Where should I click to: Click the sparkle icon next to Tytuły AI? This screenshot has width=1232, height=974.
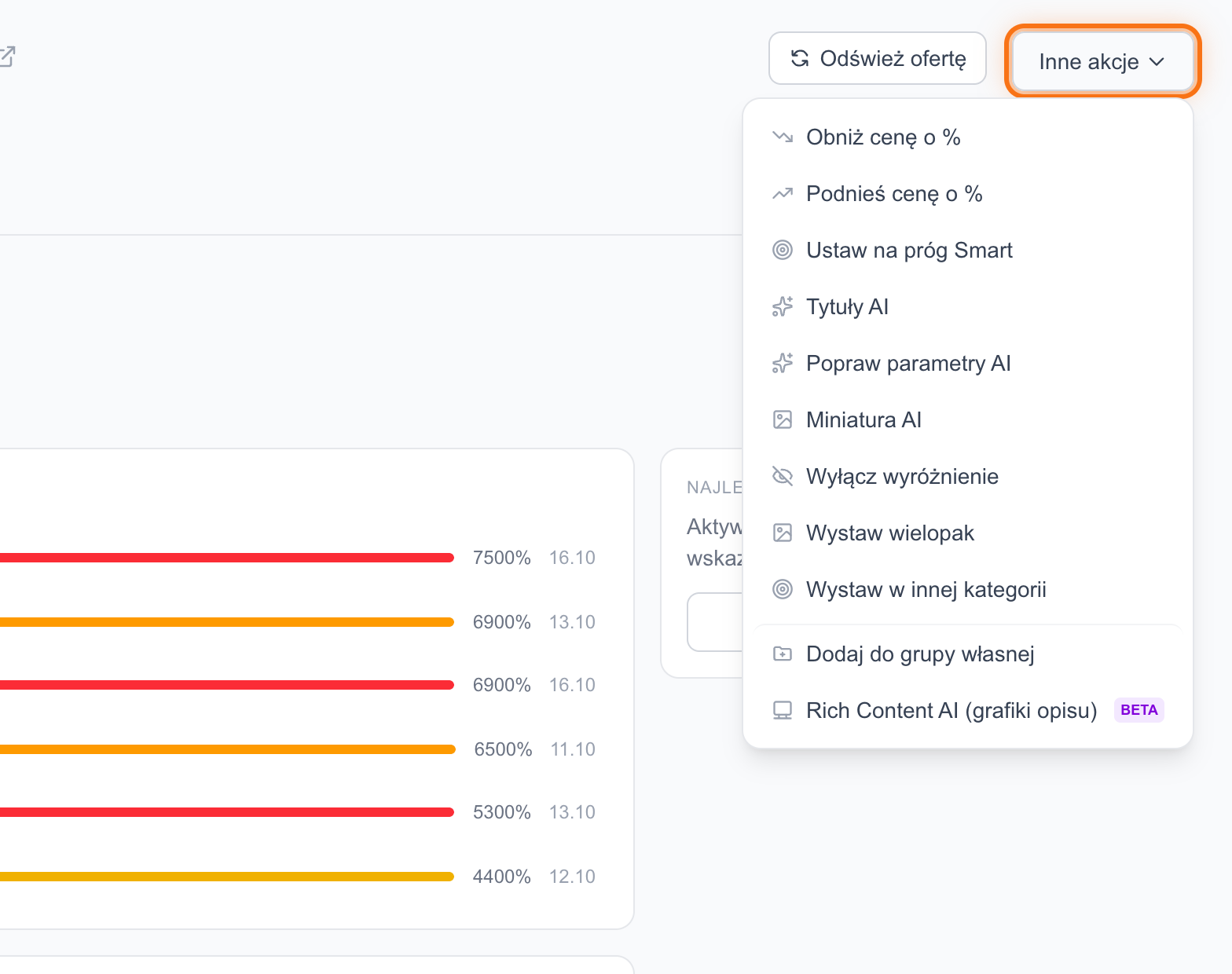pos(783,307)
